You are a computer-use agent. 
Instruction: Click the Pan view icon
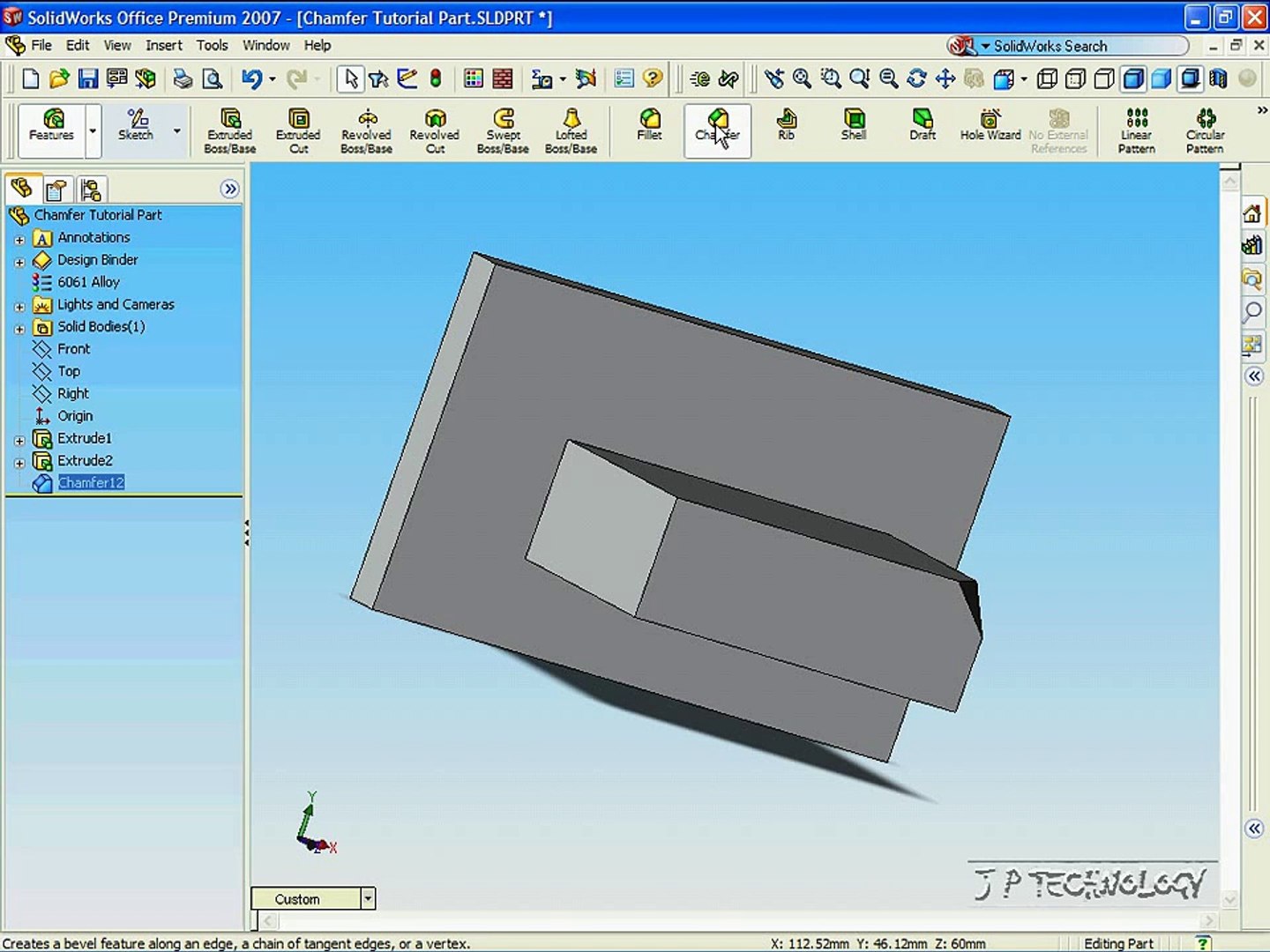click(x=945, y=79)
